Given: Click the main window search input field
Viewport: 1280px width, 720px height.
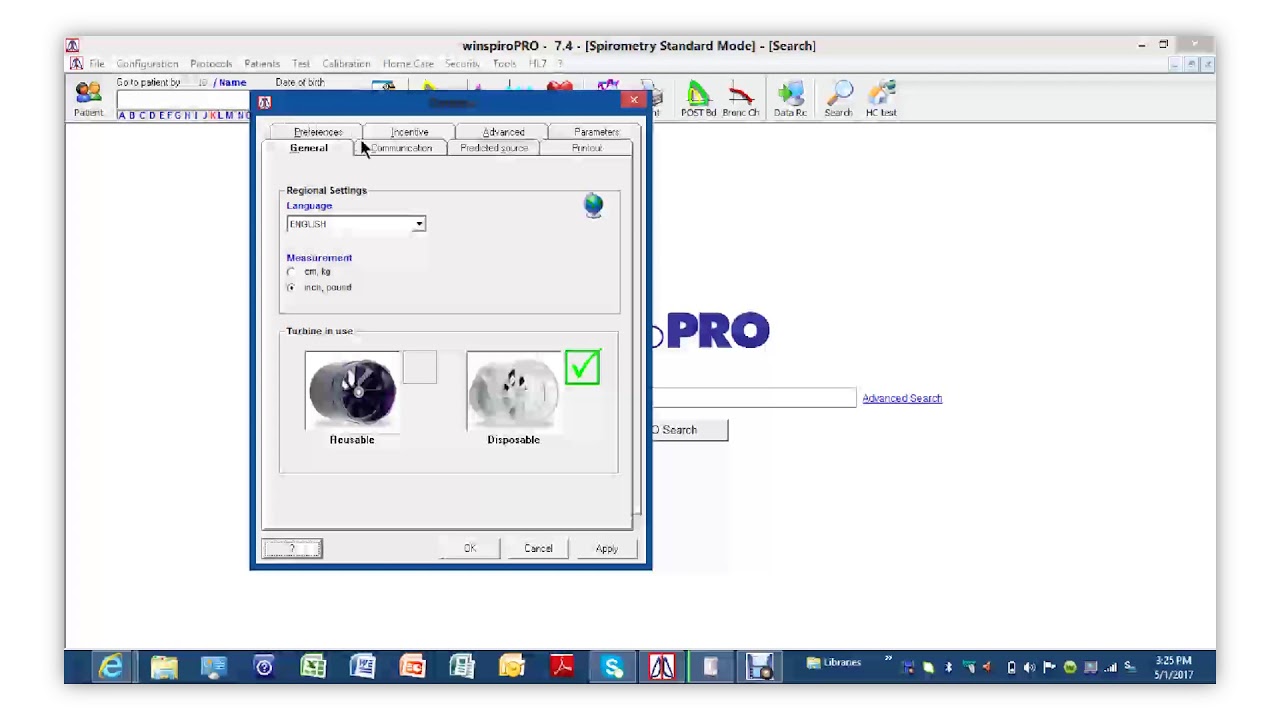Looking at the screenshot, I should click(754, 398).
